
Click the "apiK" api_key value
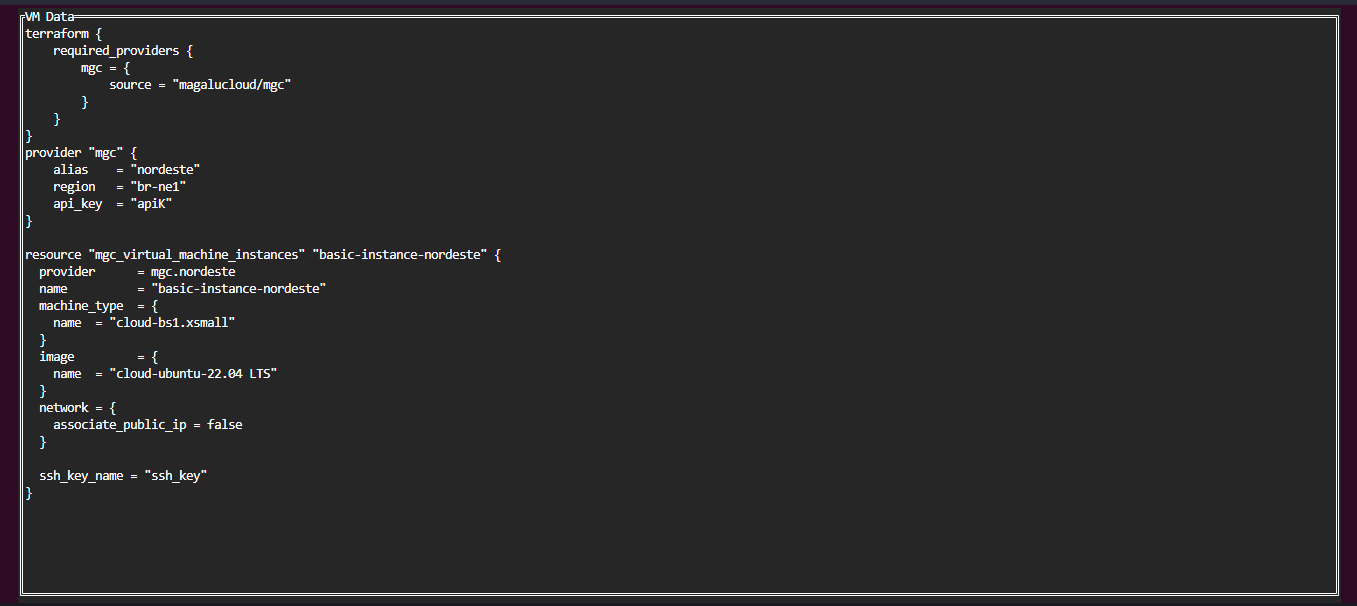[158, 203]
